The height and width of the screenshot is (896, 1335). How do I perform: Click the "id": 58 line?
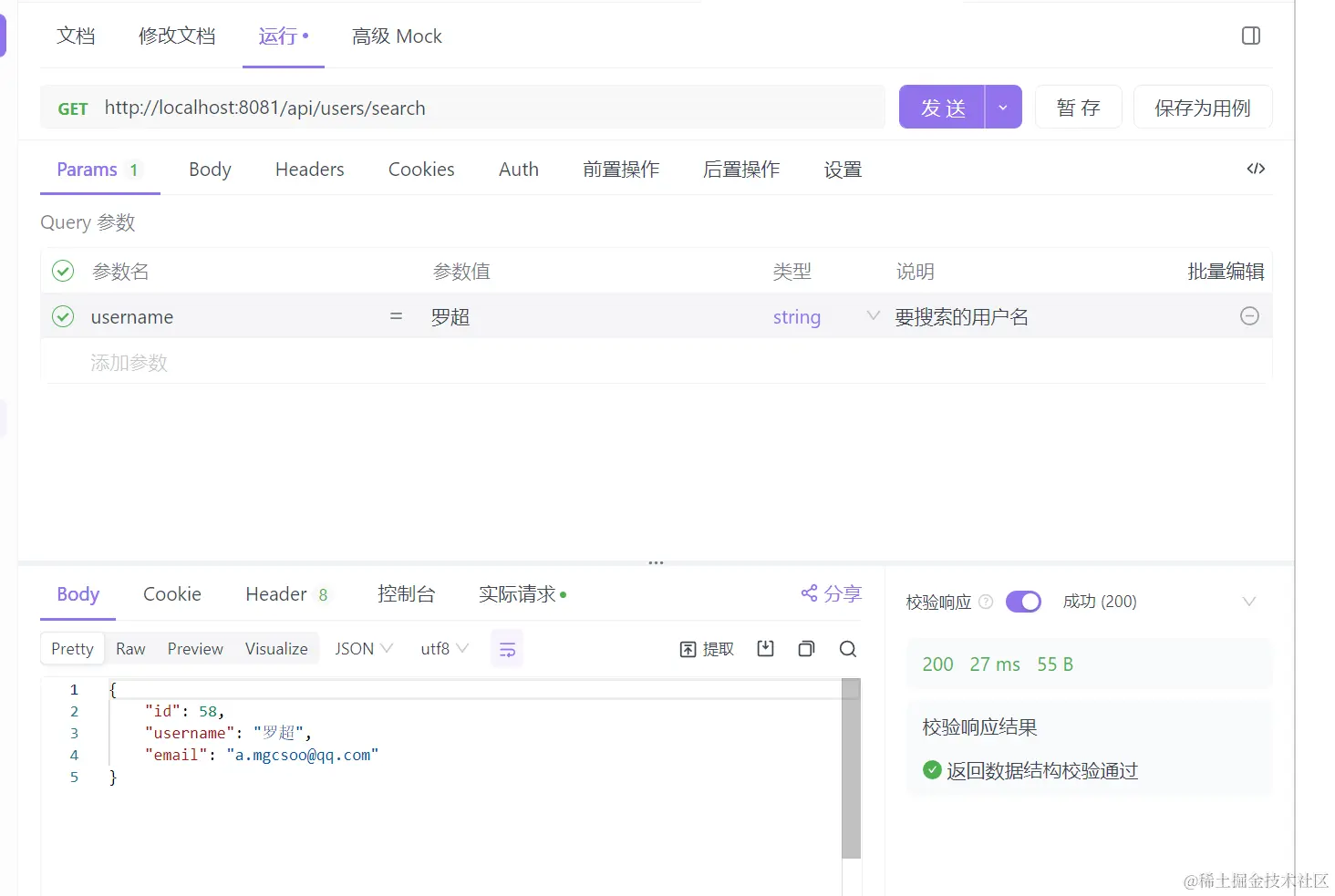[184, 711]
